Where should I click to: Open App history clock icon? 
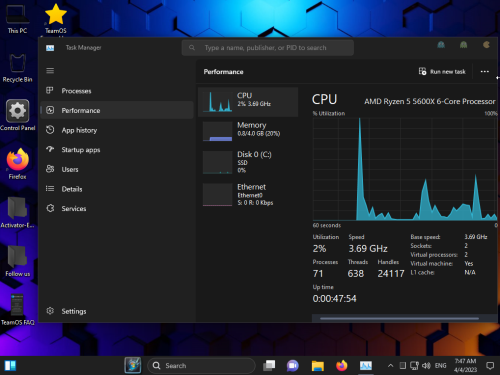coord(50,130)
